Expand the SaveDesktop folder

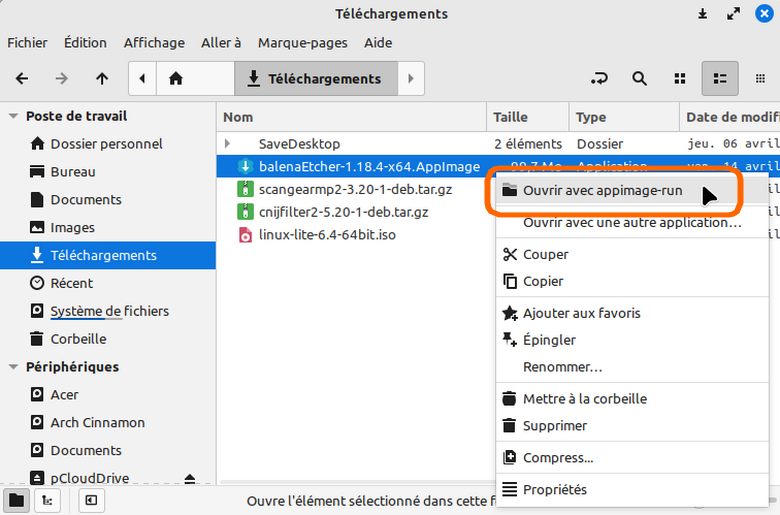click(x=228, y=144)
